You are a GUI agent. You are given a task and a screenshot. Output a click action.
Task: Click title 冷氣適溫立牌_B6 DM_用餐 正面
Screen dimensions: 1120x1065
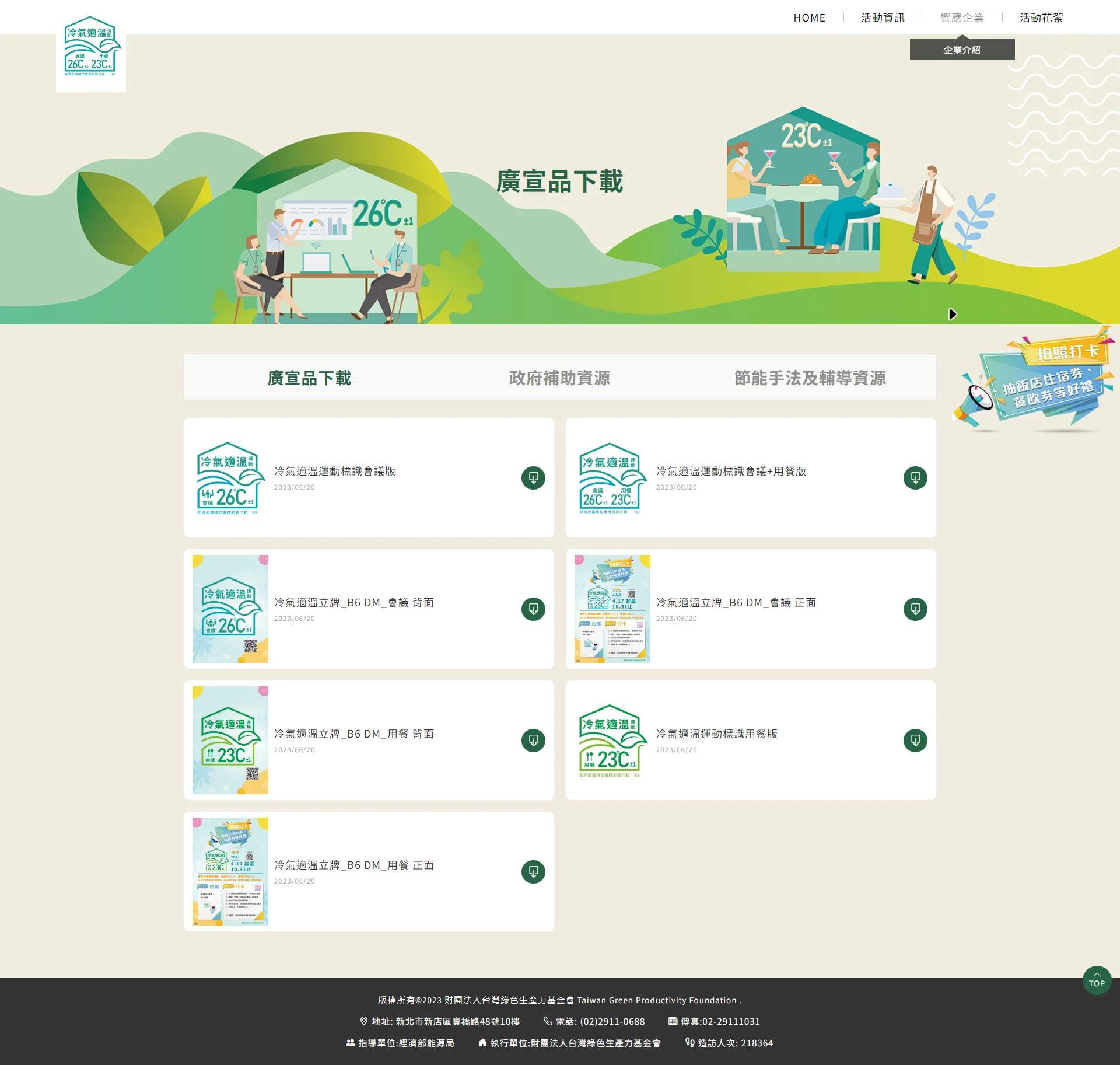point(354,865)
